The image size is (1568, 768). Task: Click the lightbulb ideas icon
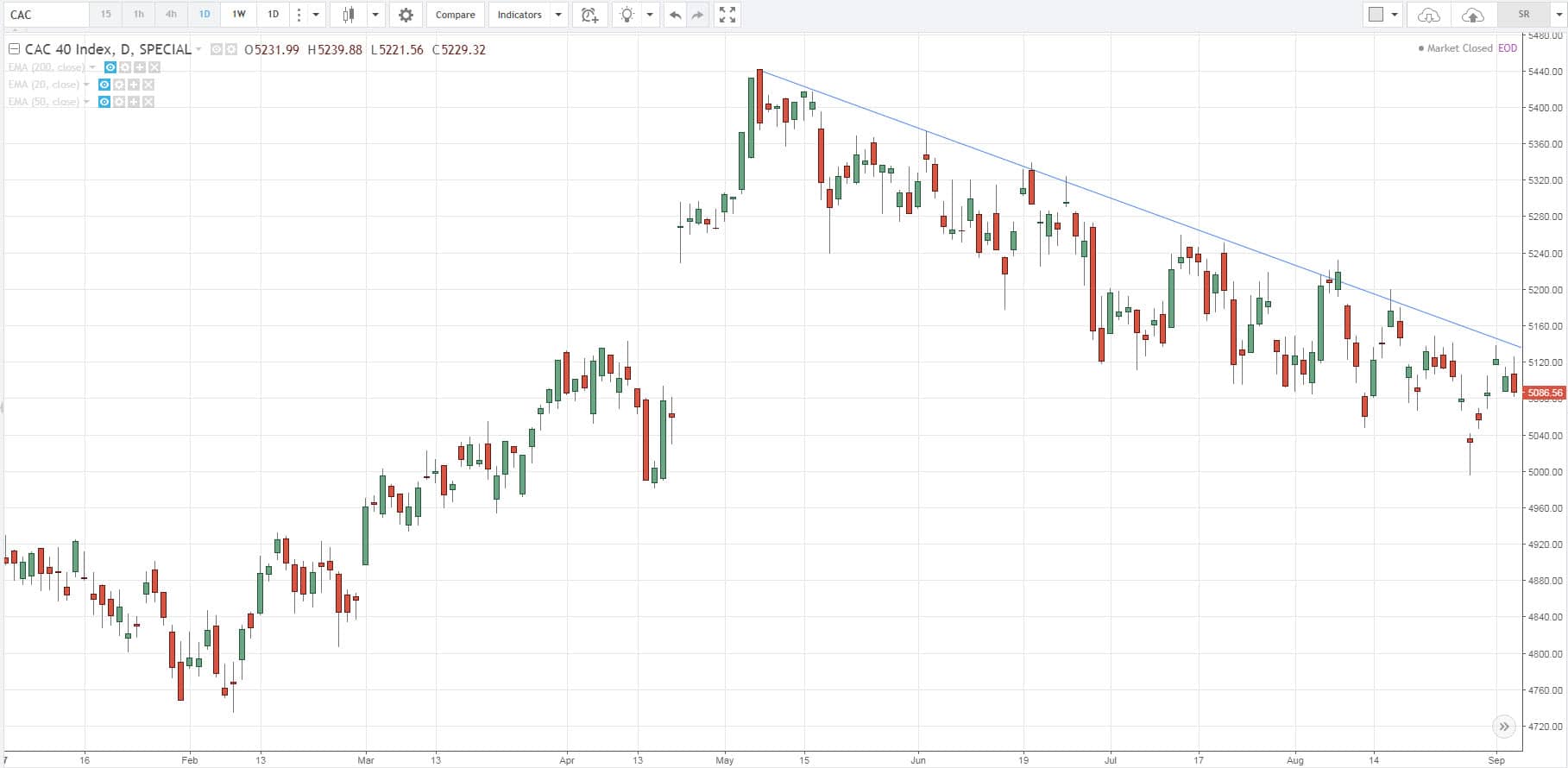coord(627,15)
